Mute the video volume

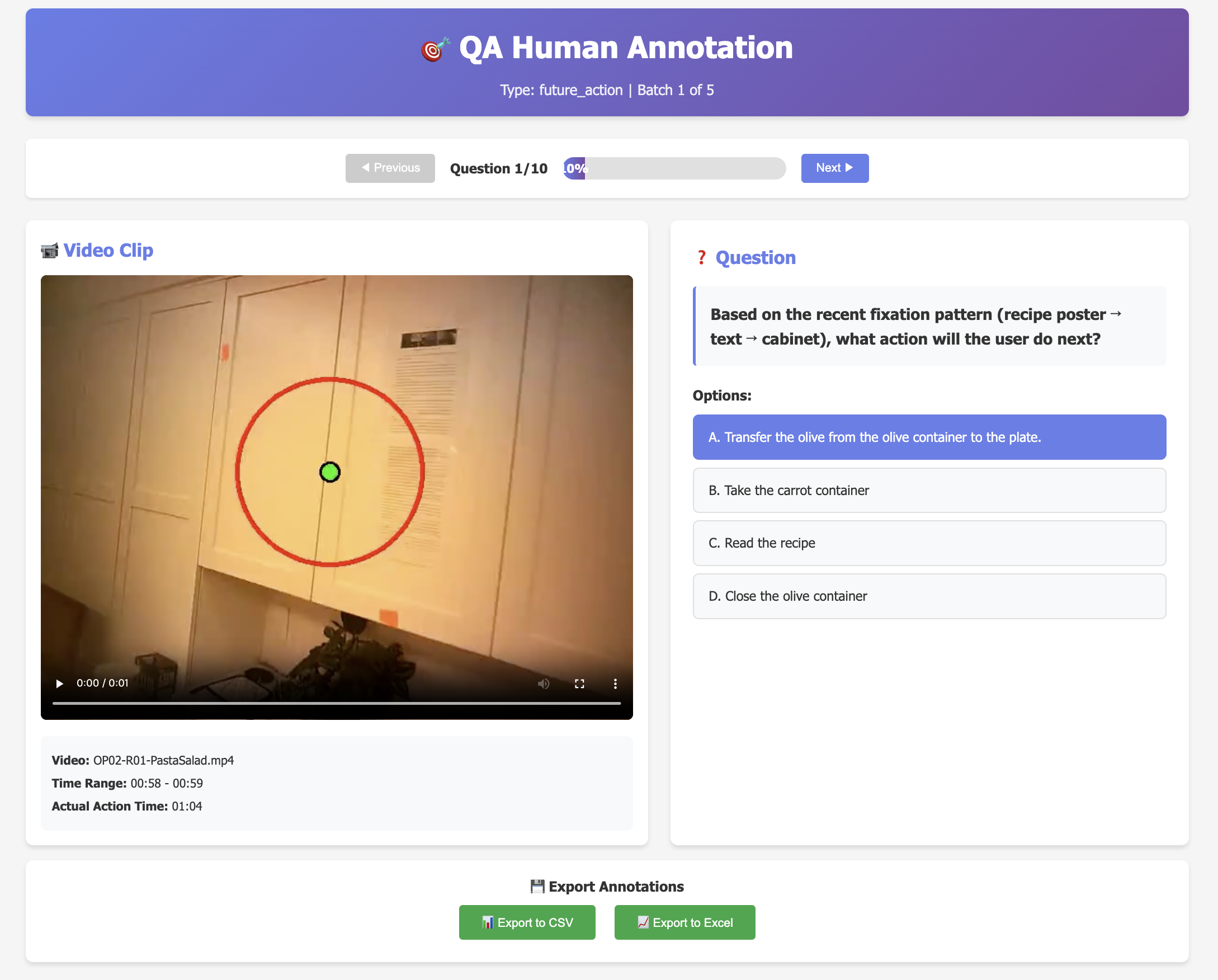(x=544, y=684)
